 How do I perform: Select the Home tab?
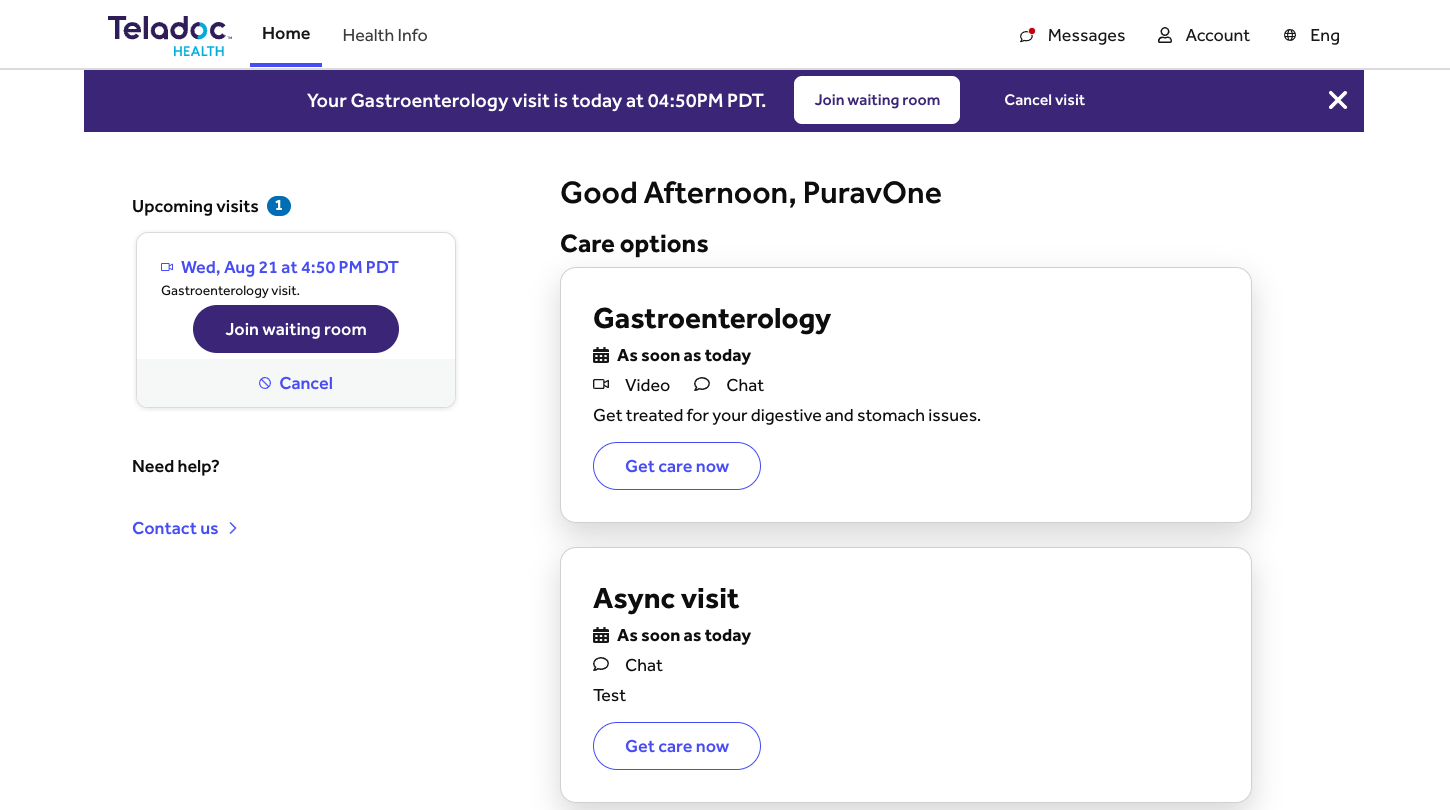286,34
